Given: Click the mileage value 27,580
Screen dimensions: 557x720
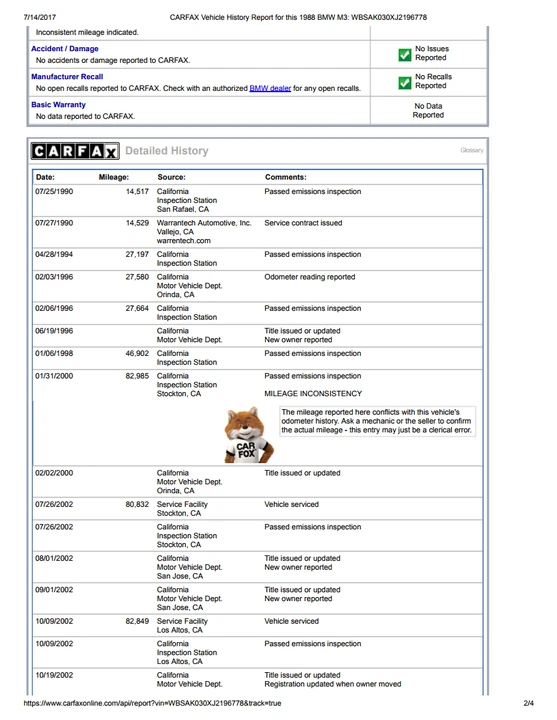Looking at the screenshot, I should 137,277.
